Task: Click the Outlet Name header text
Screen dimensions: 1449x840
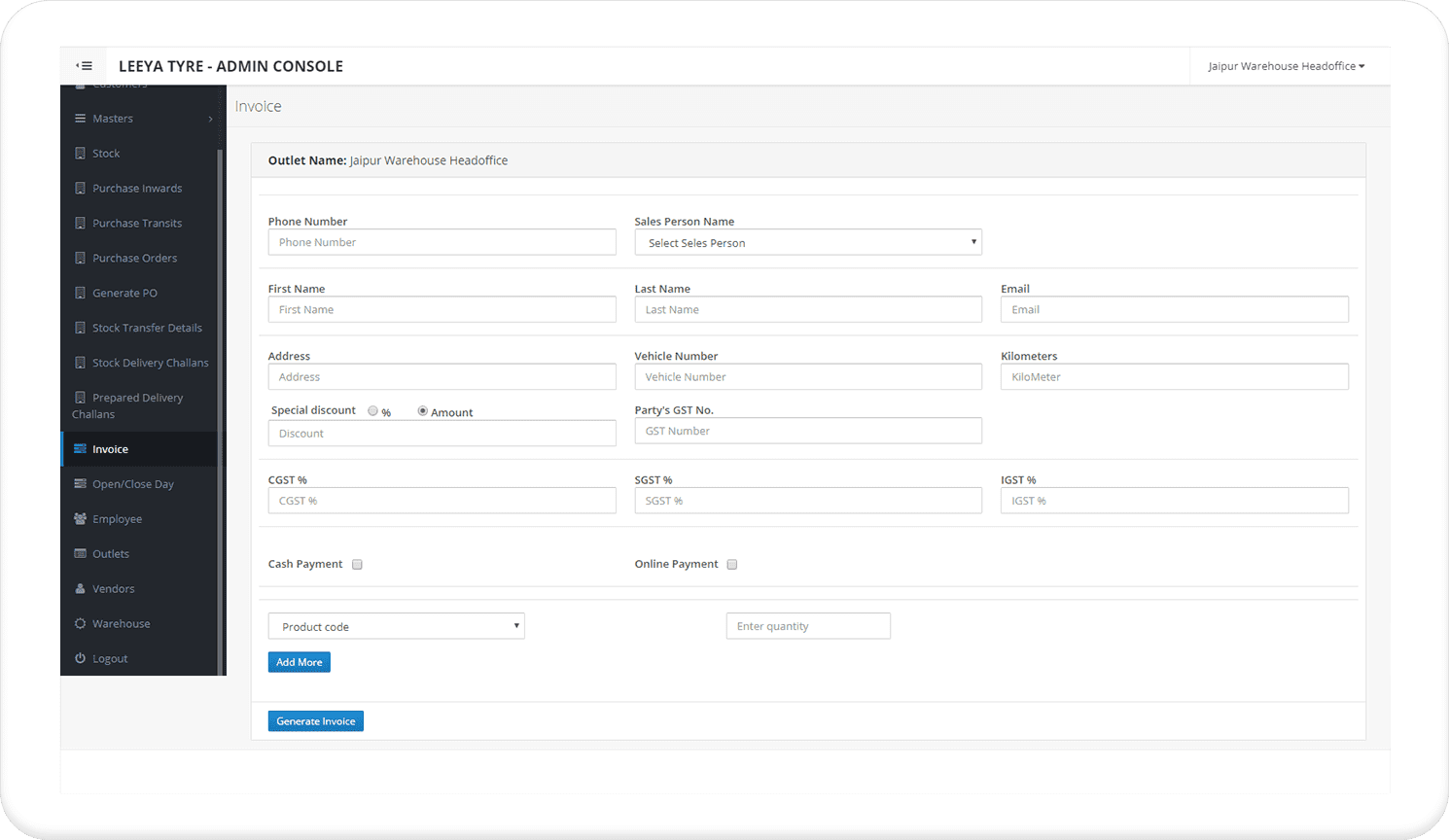Action: pos(388,160)
